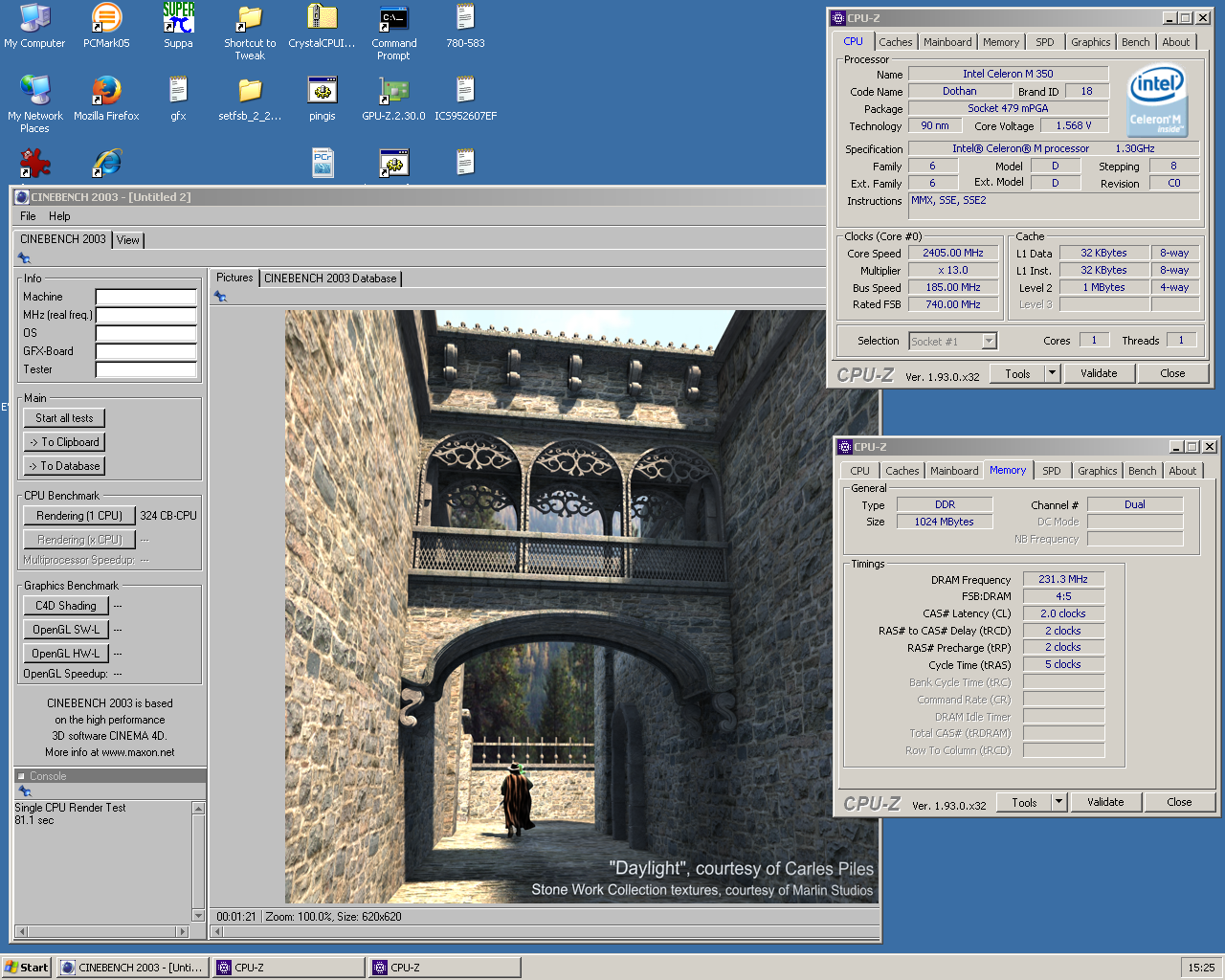Click Validate in bottom CPU-Z window
Image resolution: width=1225 pixels, height=980 pixels.
coord(1105,802)
